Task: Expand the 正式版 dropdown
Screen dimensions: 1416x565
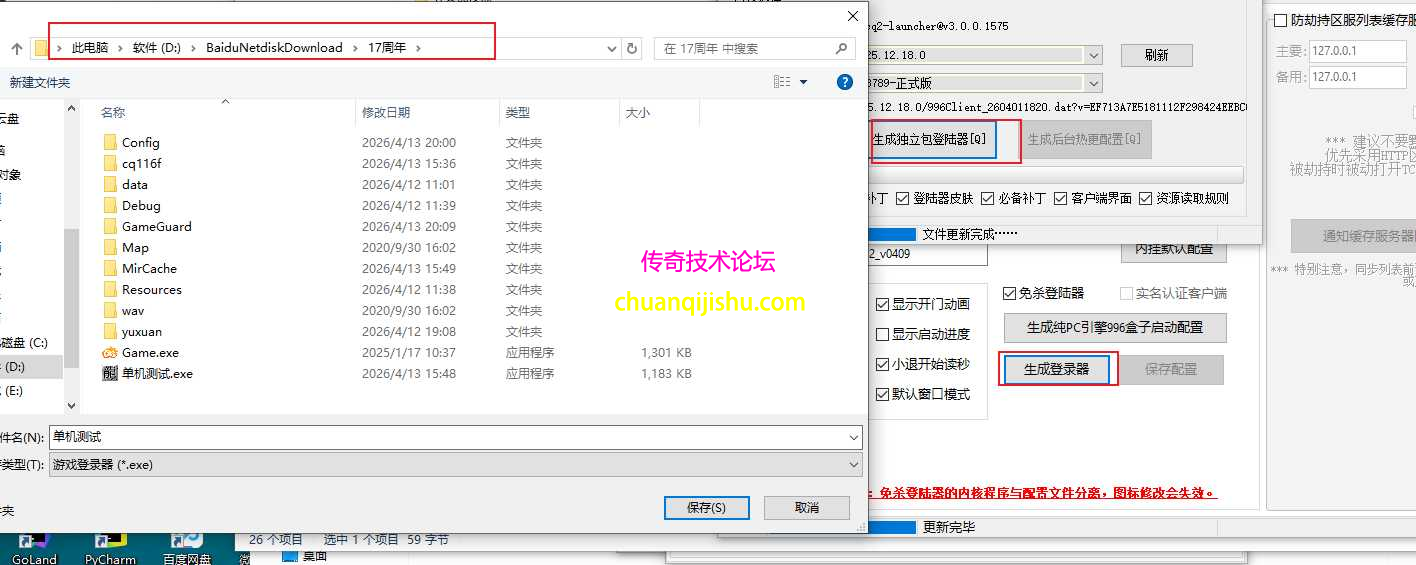Action: (1094, 83)
